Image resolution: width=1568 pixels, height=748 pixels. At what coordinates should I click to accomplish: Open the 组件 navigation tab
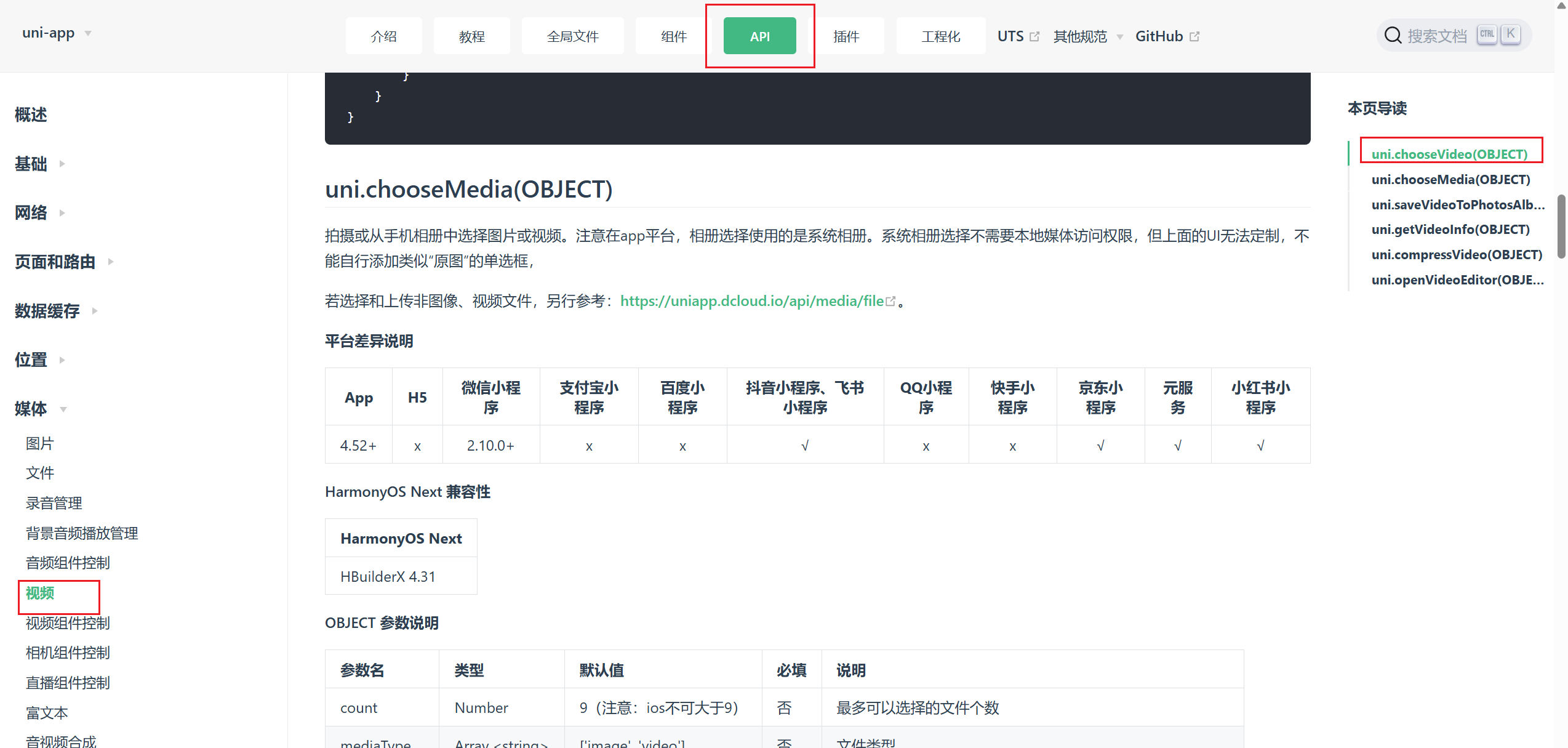pos(673,36)
